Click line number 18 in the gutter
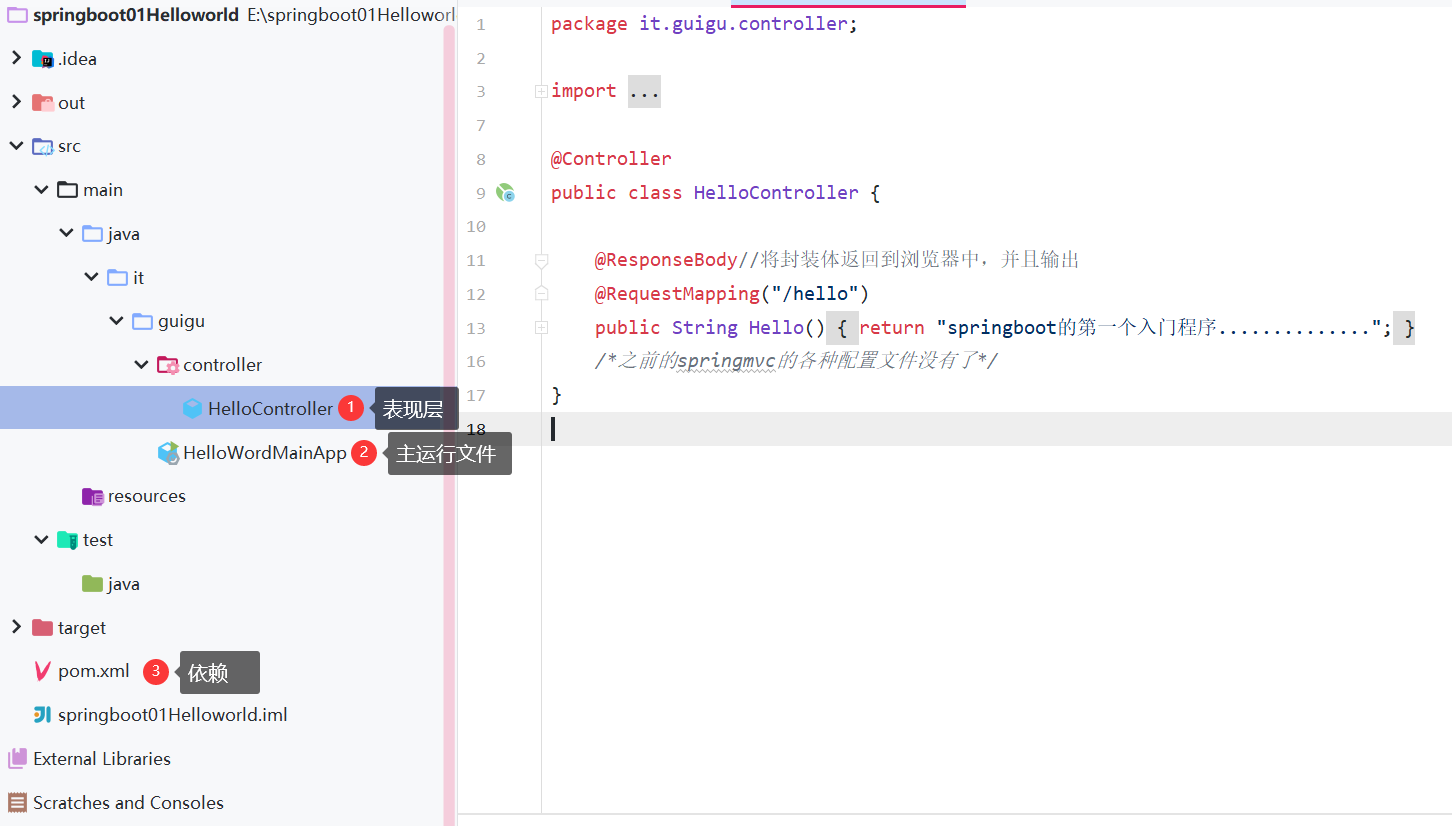The height and width of the screenshot is (826, 1452). [x=476, y=429]
